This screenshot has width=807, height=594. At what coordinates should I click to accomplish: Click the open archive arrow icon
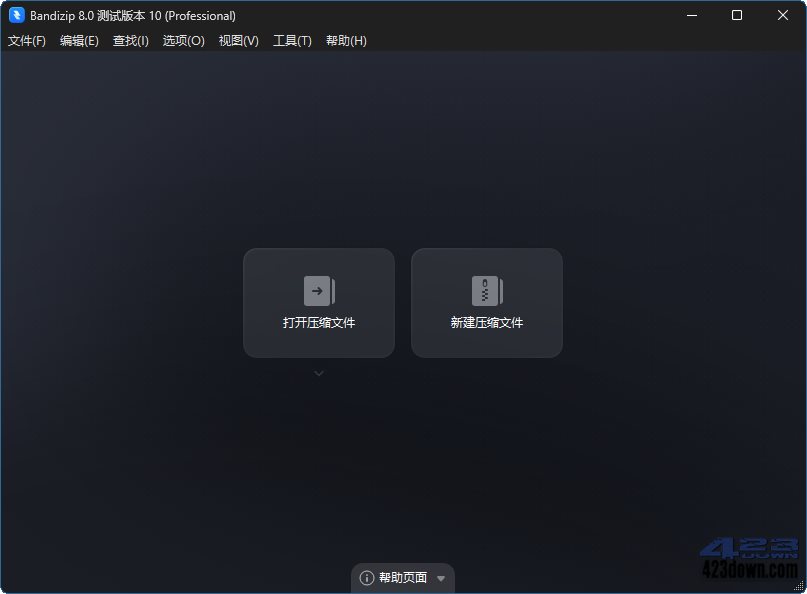point(318,291)
